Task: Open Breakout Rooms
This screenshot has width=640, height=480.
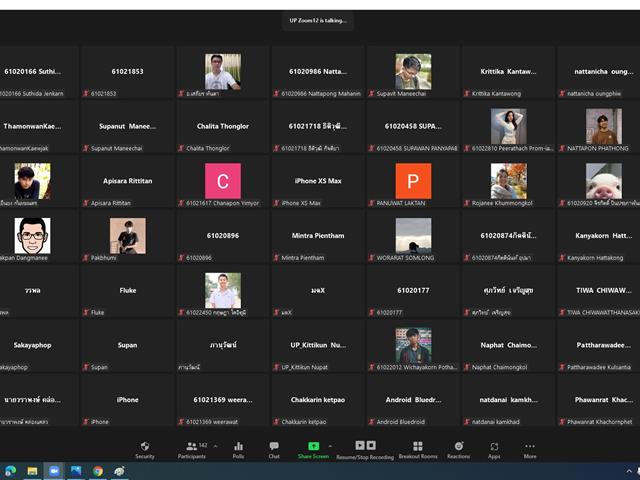Action: (x=418, y=450)
